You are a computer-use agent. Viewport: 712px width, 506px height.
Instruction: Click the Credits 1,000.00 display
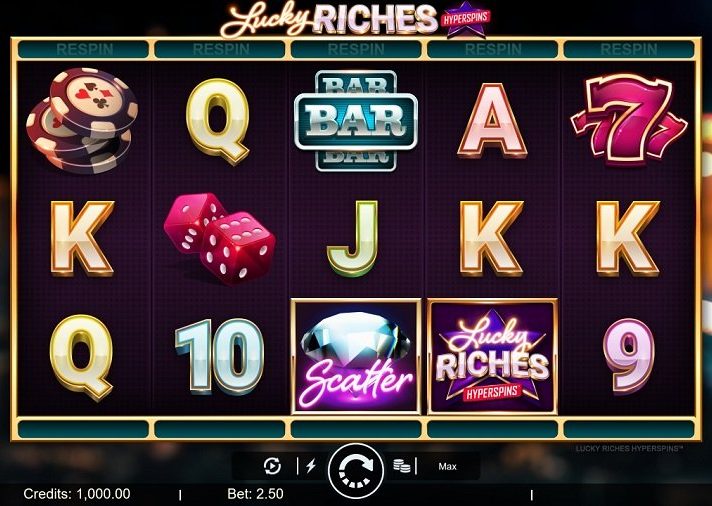(x=77, y=494)
